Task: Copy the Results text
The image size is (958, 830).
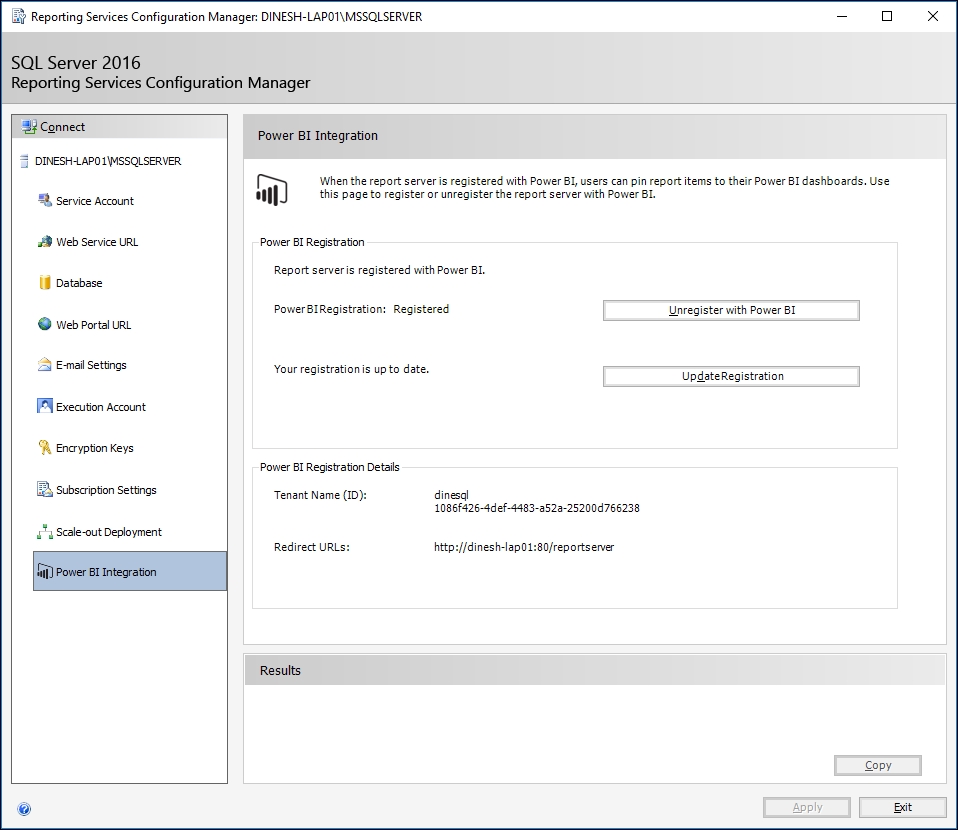Action: pos(877,765)
